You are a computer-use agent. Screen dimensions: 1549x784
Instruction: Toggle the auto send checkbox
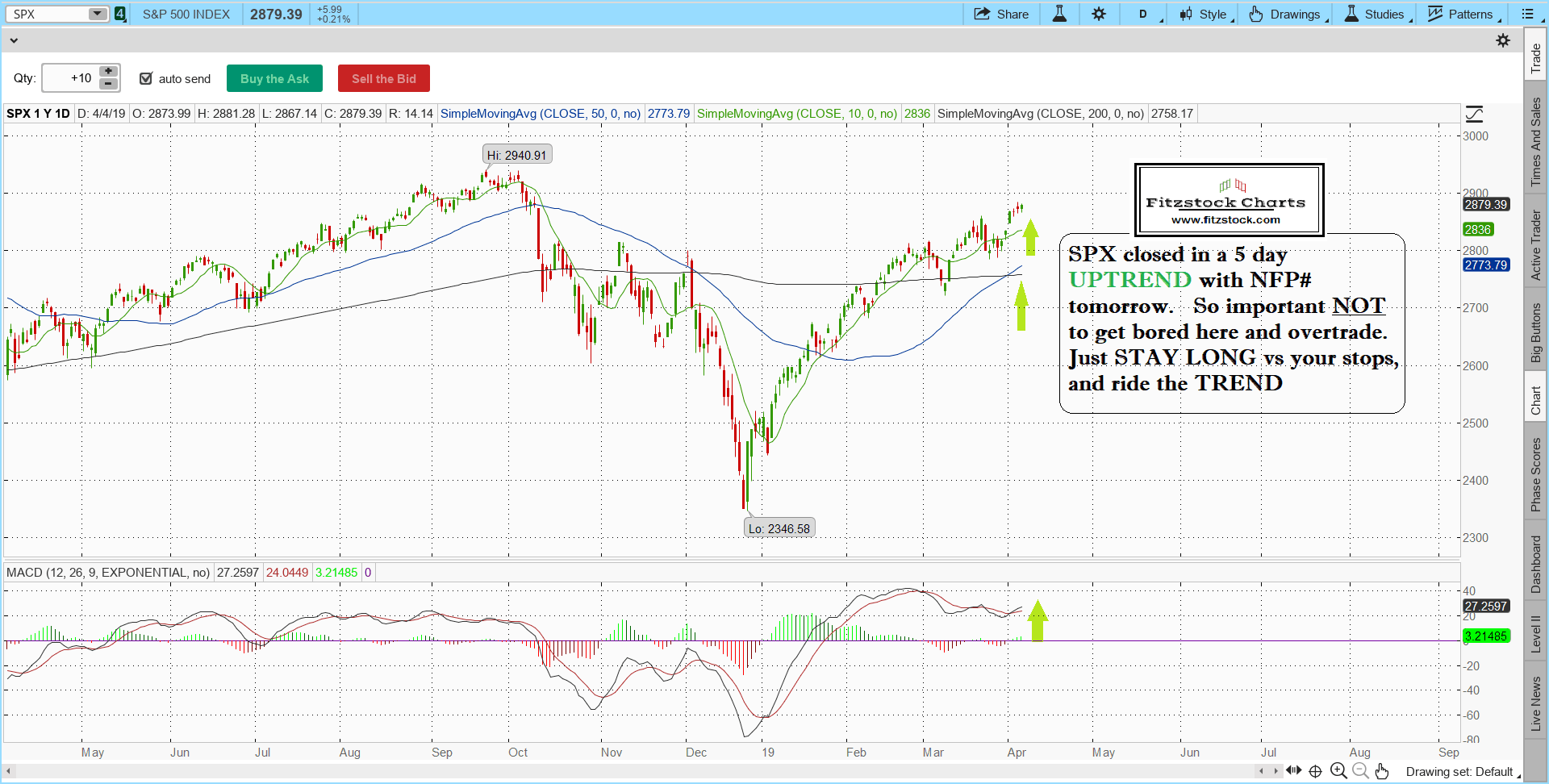[x=146, y=78]
